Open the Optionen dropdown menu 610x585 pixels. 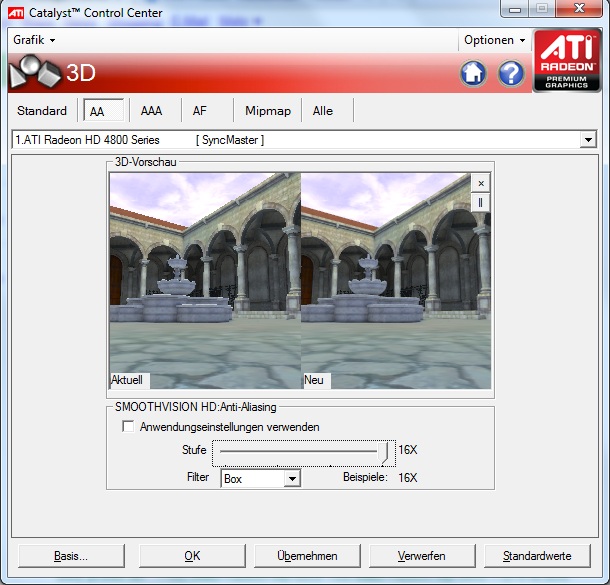pos(494,40)
